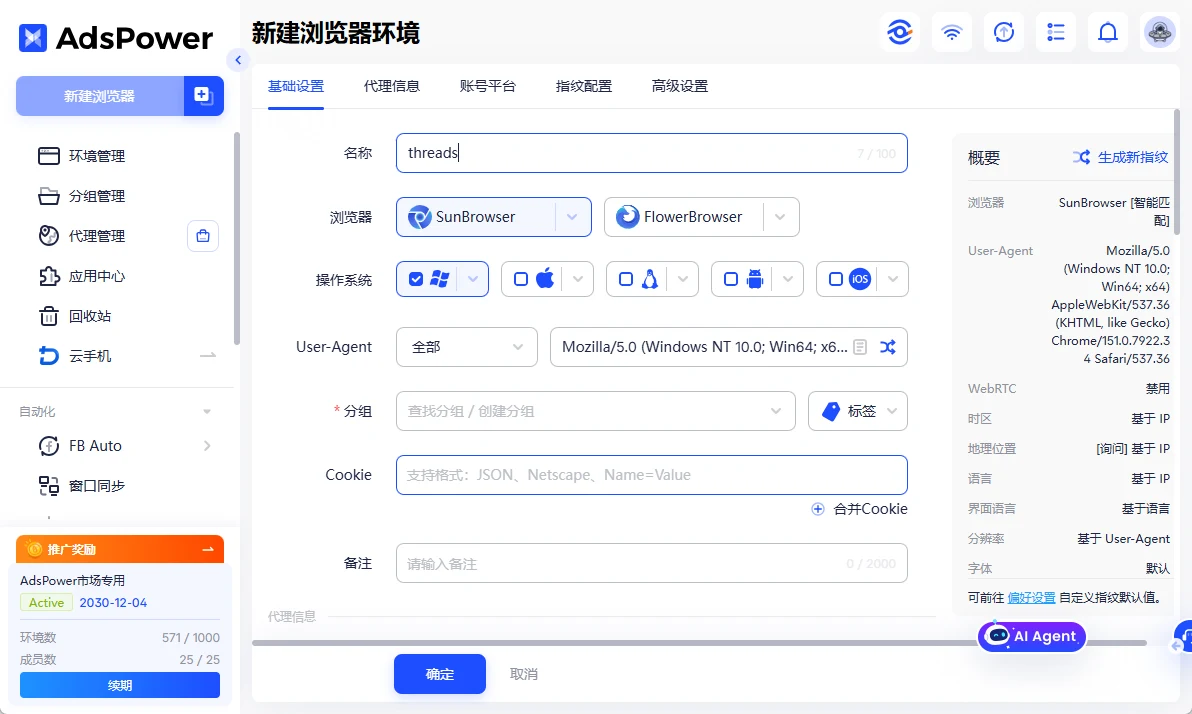Click 生成新指纹 in the summary panel
This screenshot has width=1192, height=714.
pos(1120,157)
